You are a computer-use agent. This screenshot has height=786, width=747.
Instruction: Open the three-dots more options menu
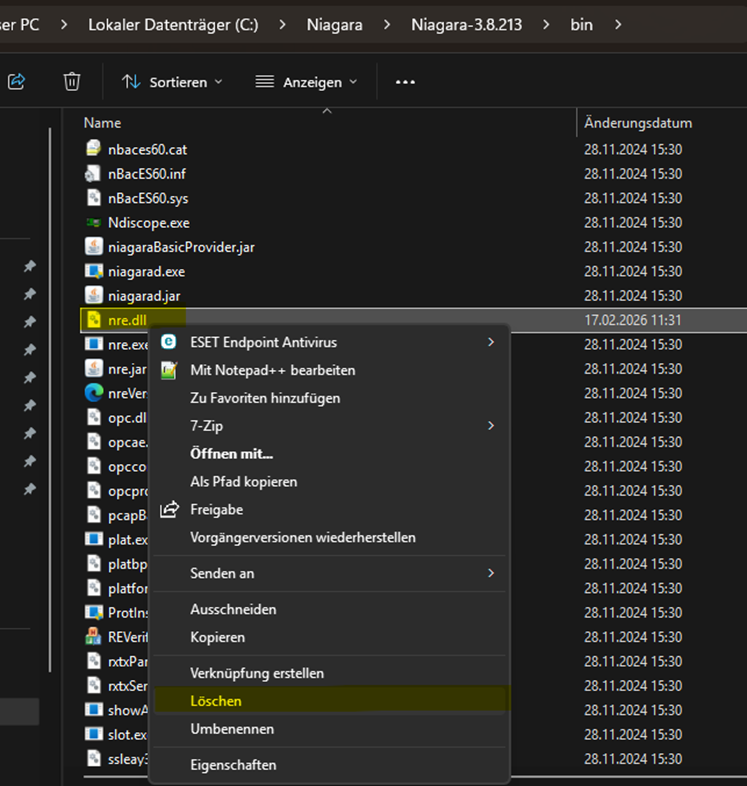(x=405, y=82)
